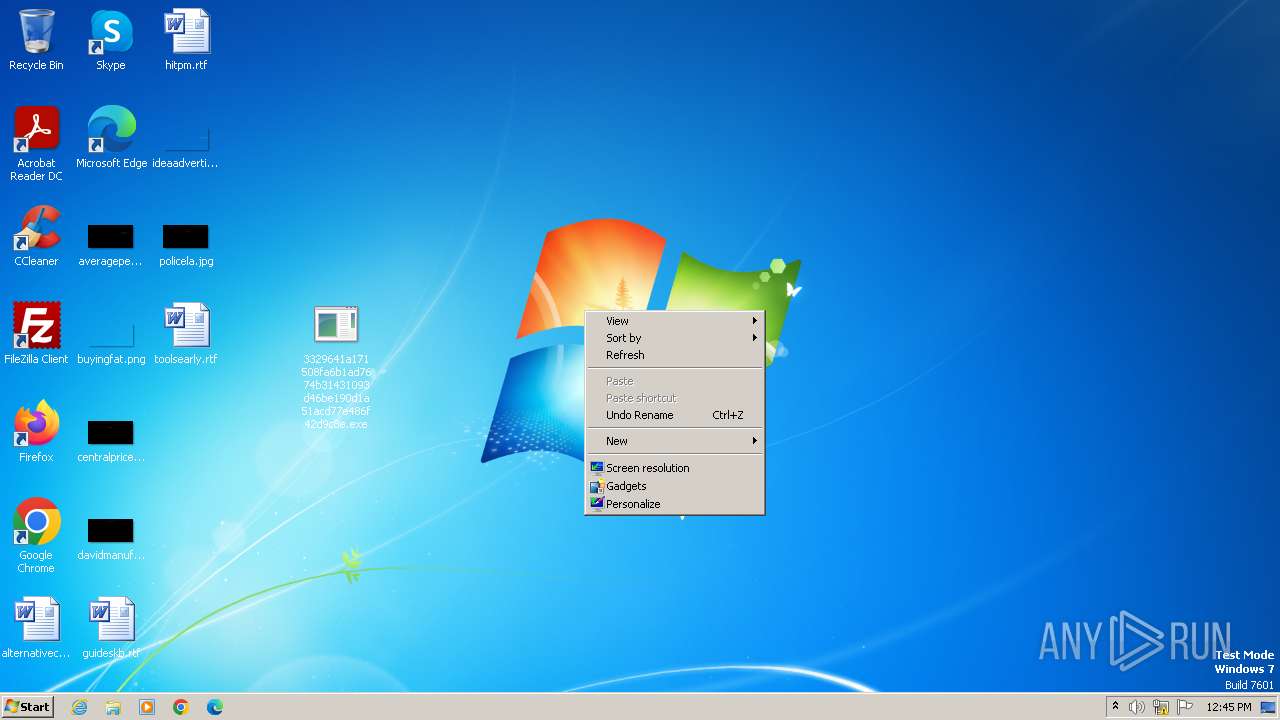Choose Undo Rename in context menu
Image resolution: width=1280 pixels, height=720 pixels.
point(675,415)
